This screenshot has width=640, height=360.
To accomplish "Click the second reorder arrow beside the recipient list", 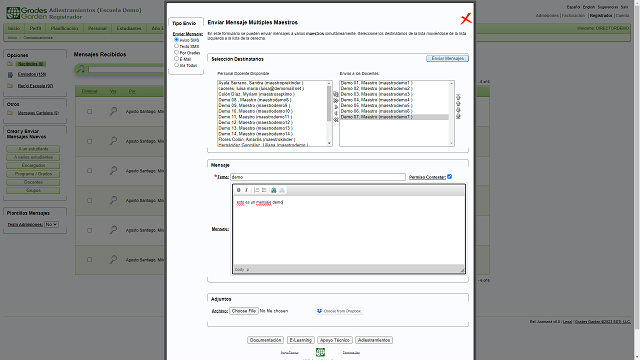I will pos(458,104).
